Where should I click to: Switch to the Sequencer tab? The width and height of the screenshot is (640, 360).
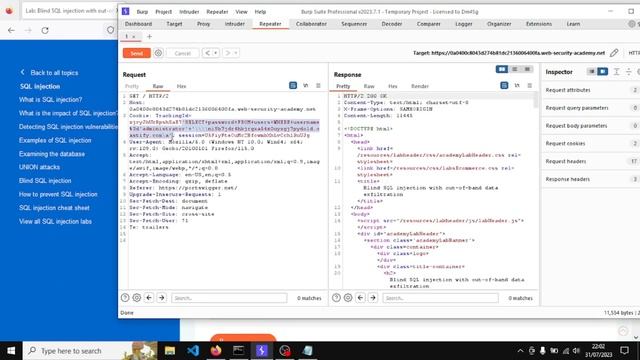pyautogui.click(x=354, y=24)
